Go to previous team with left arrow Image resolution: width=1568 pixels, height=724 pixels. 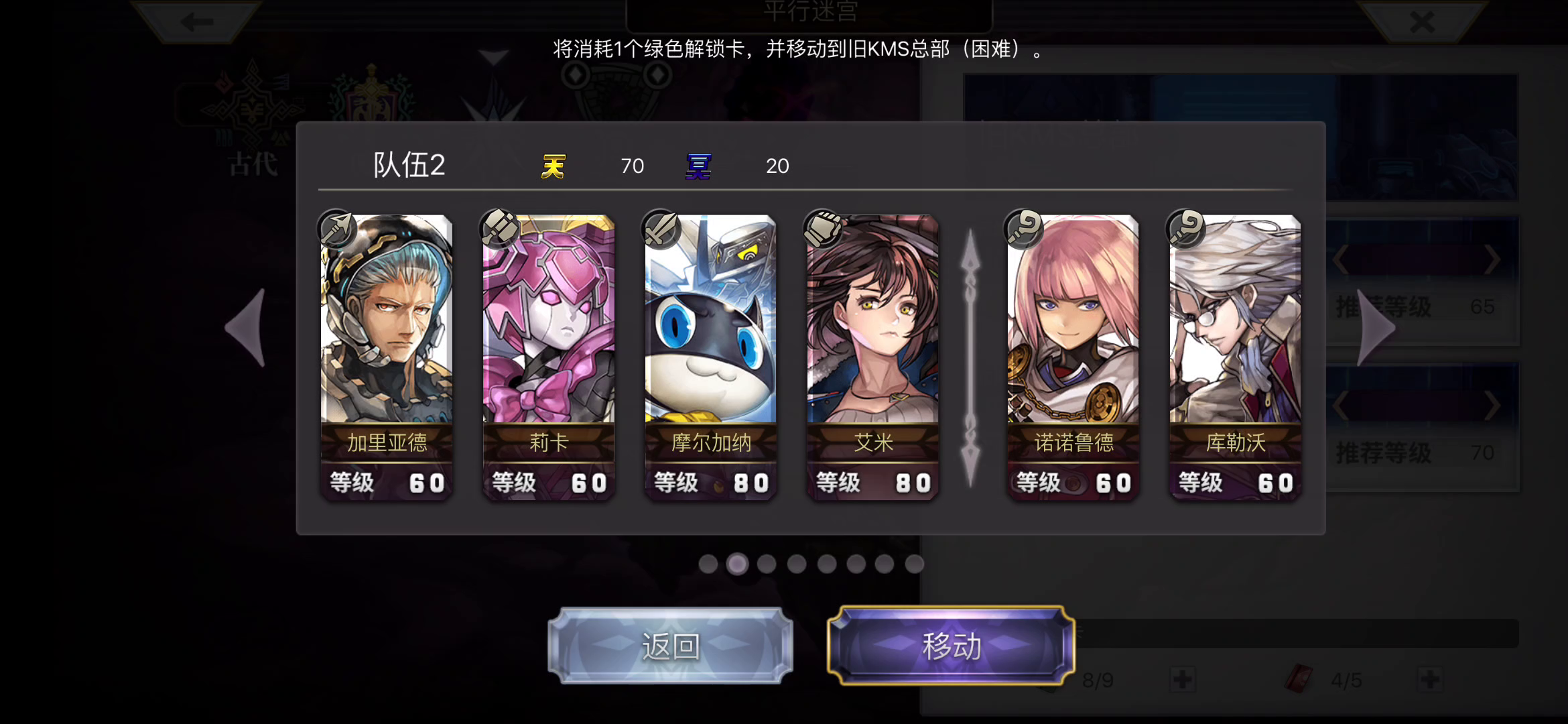pyautogui.click(x=247, y=328)
